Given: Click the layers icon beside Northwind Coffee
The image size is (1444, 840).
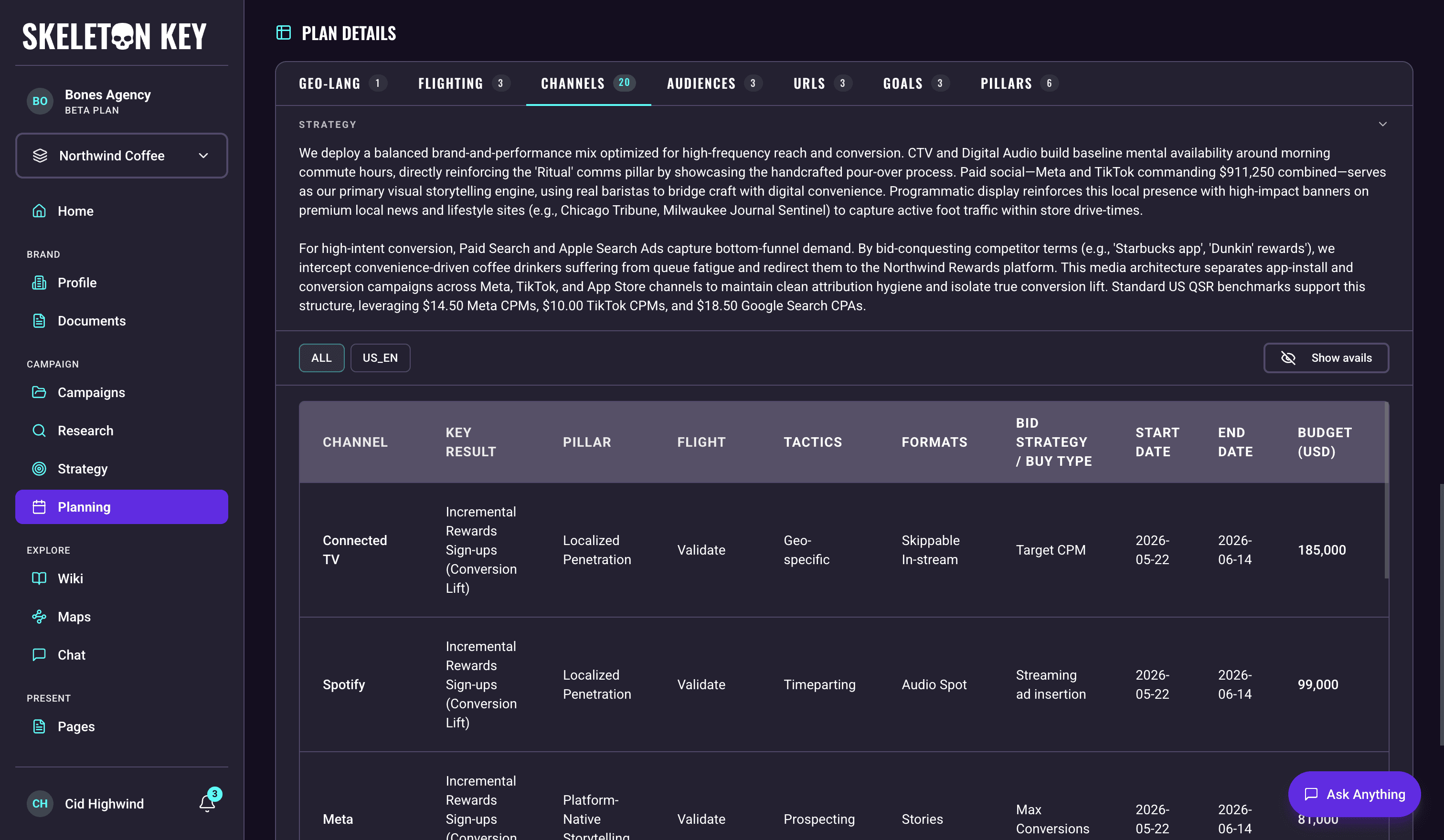Looking at the screenshot, I should [40, 156].
